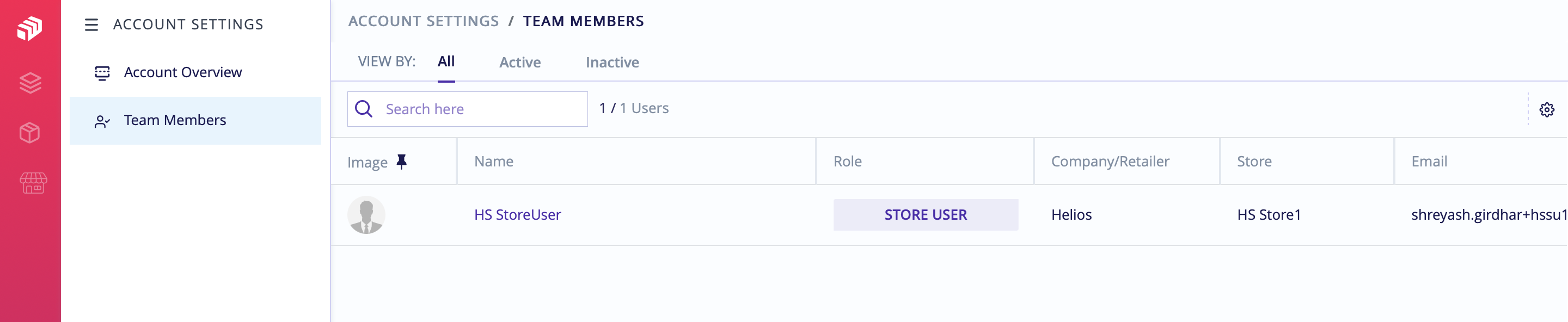
Task: Click the Account Overview monitor icon
Action: 102,73
